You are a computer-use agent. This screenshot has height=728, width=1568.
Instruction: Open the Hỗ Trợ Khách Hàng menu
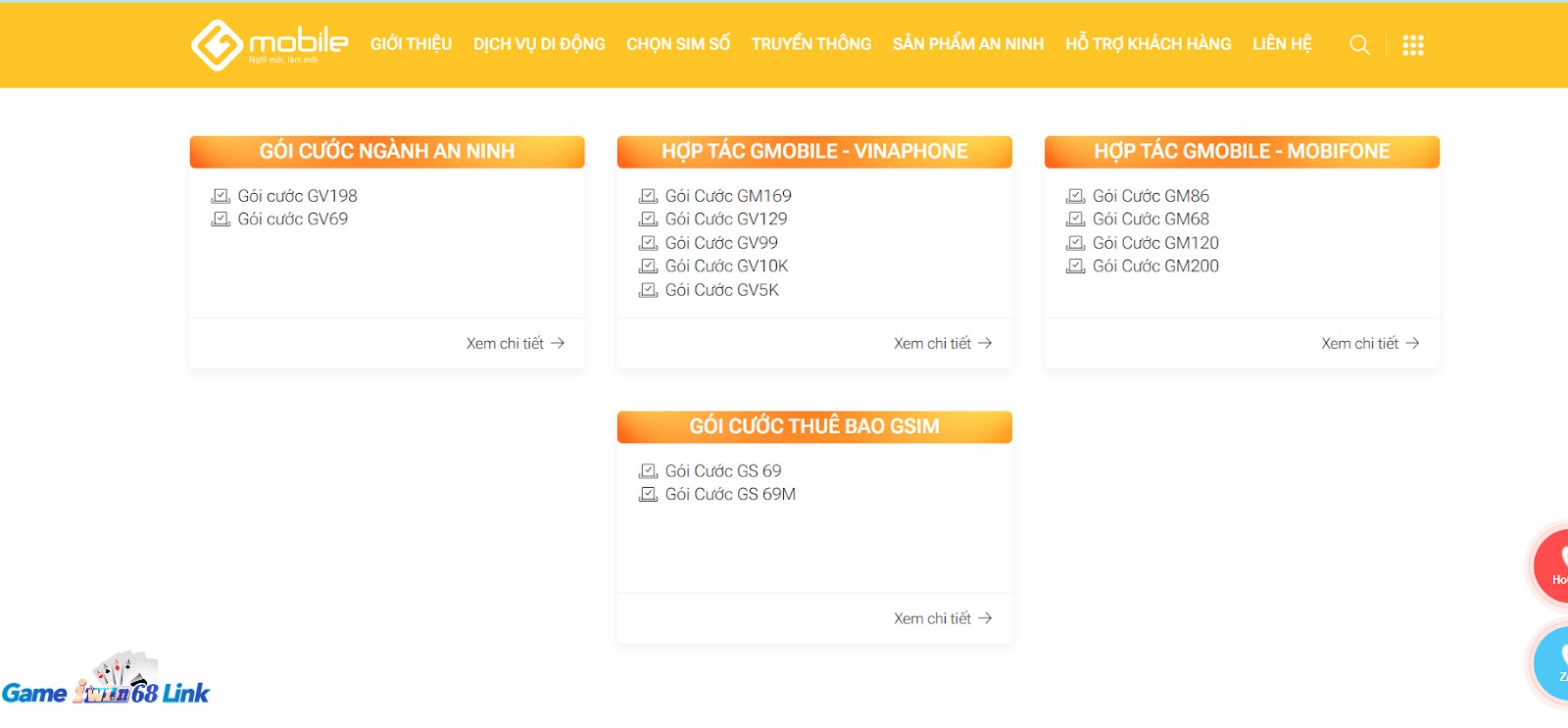click(x=1149, y=44)
